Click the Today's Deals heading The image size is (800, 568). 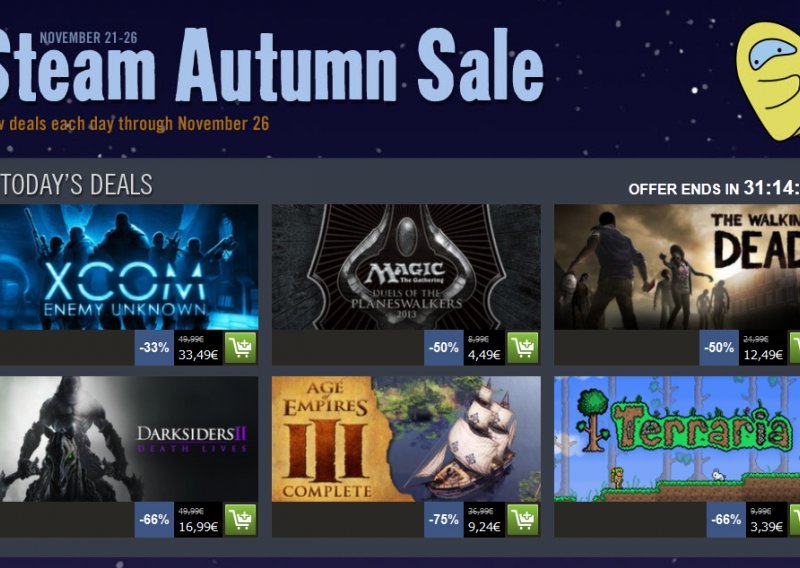coord(77,185)
